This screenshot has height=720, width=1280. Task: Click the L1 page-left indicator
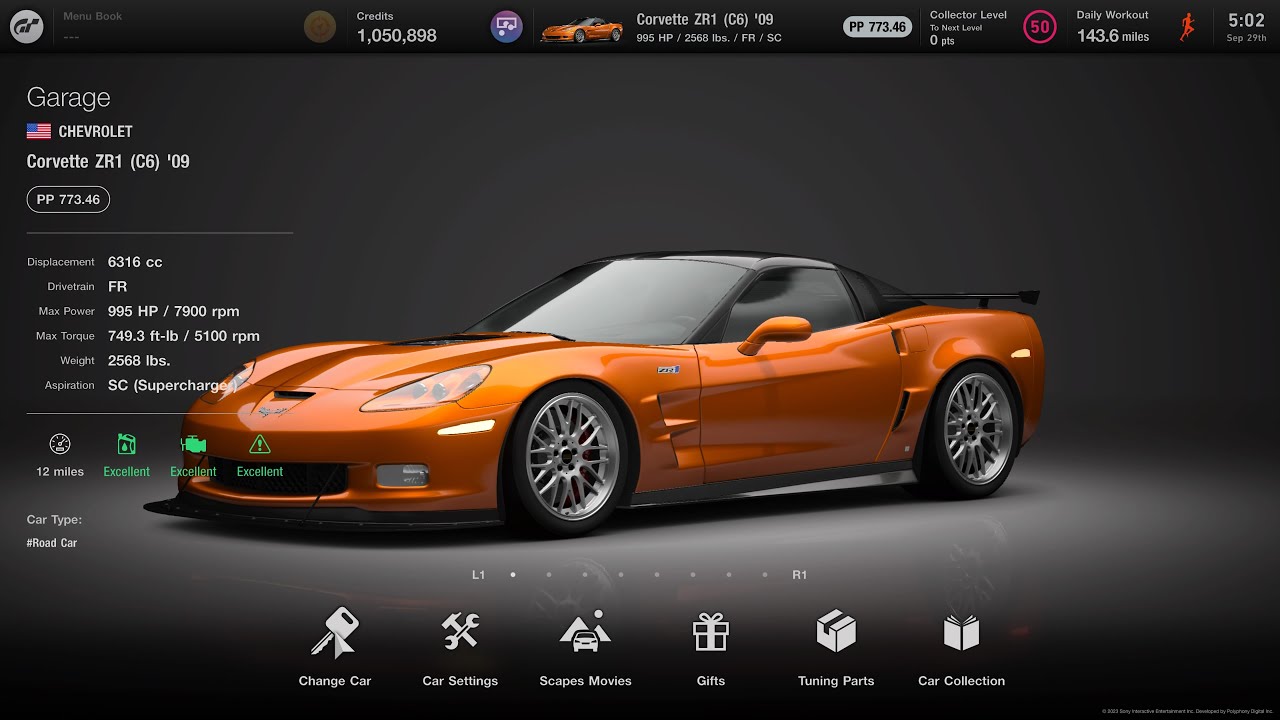(478, 575)
